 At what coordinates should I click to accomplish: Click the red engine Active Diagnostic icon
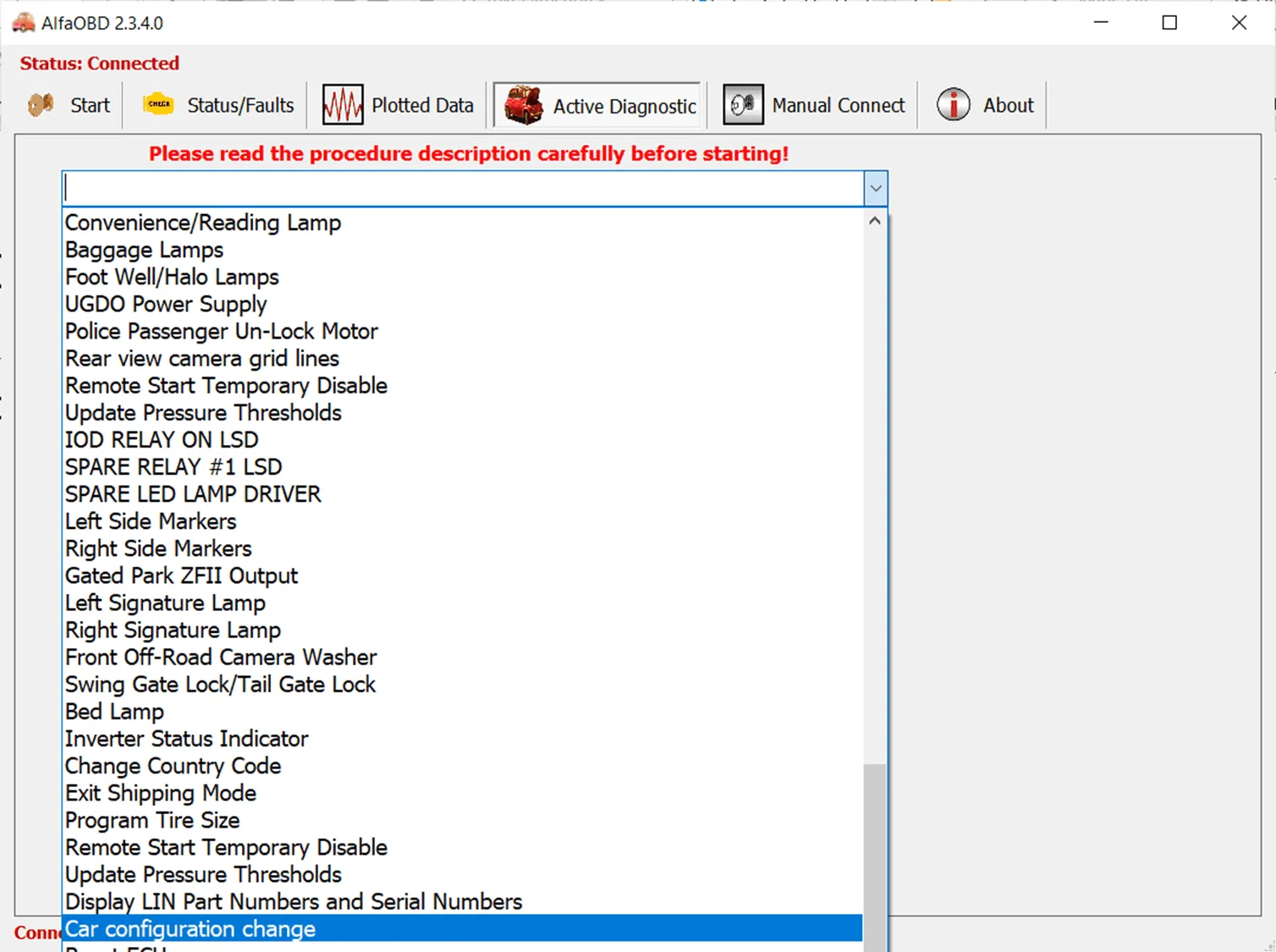click(x=524, y=106)
